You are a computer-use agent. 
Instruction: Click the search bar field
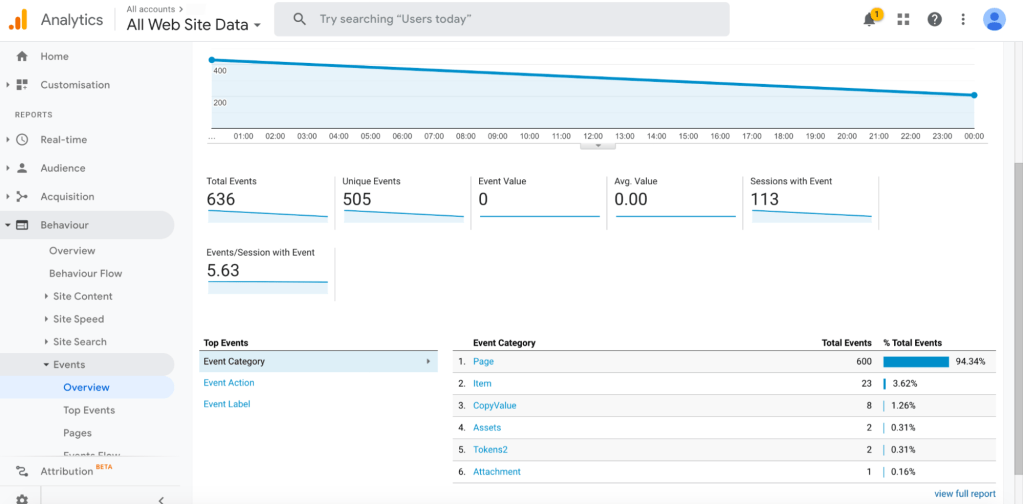500,19
